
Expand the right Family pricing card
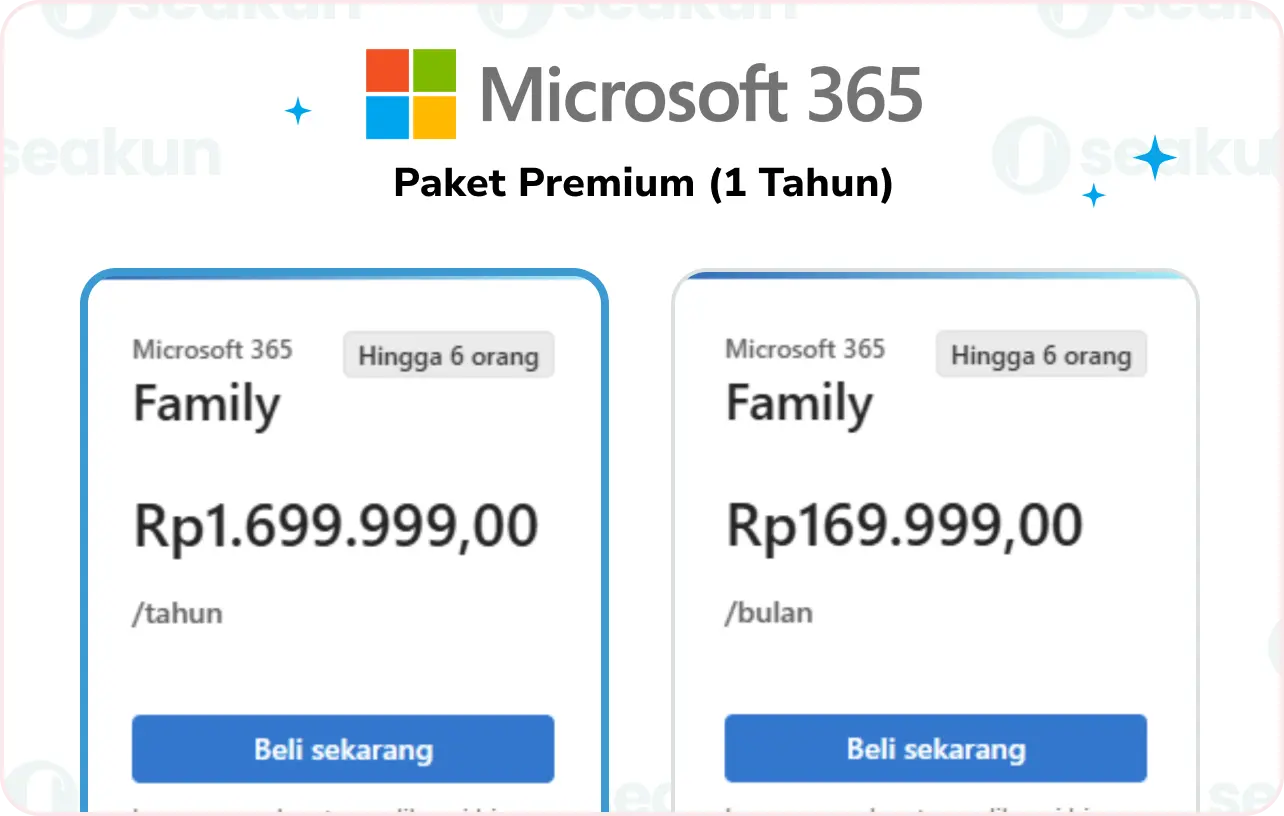(935, 540)
